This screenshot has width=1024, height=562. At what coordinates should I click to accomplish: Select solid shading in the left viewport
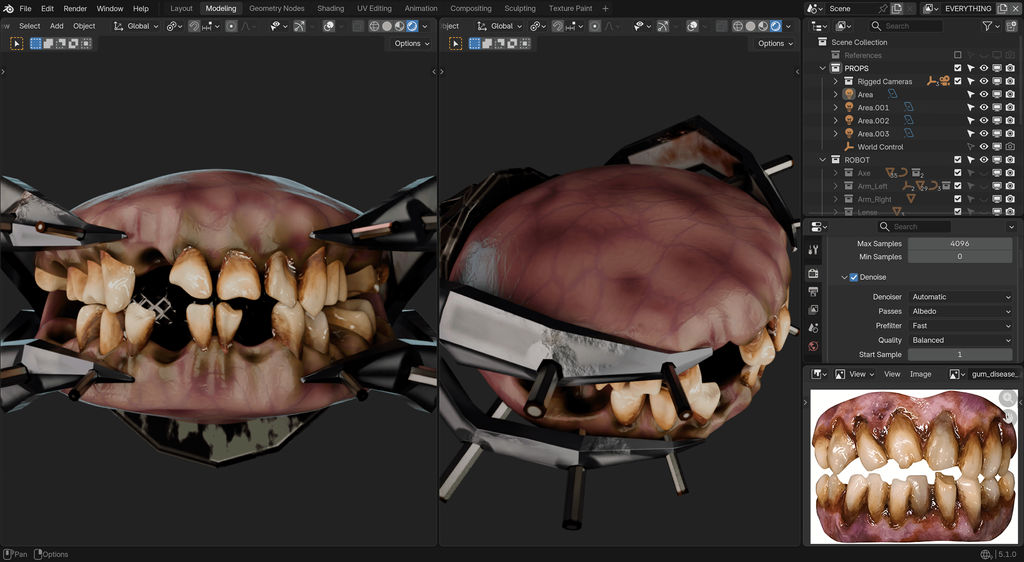coord(387,26)
